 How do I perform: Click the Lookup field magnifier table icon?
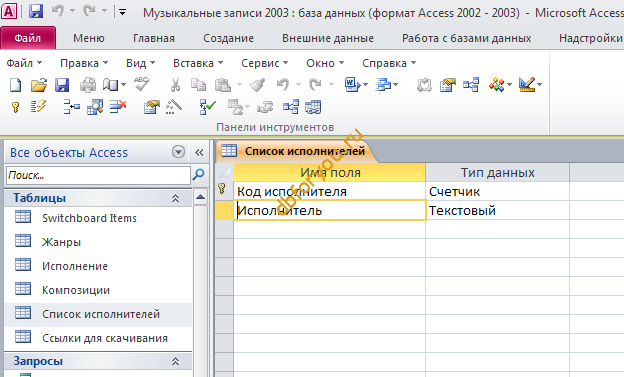tap(95, 107)
